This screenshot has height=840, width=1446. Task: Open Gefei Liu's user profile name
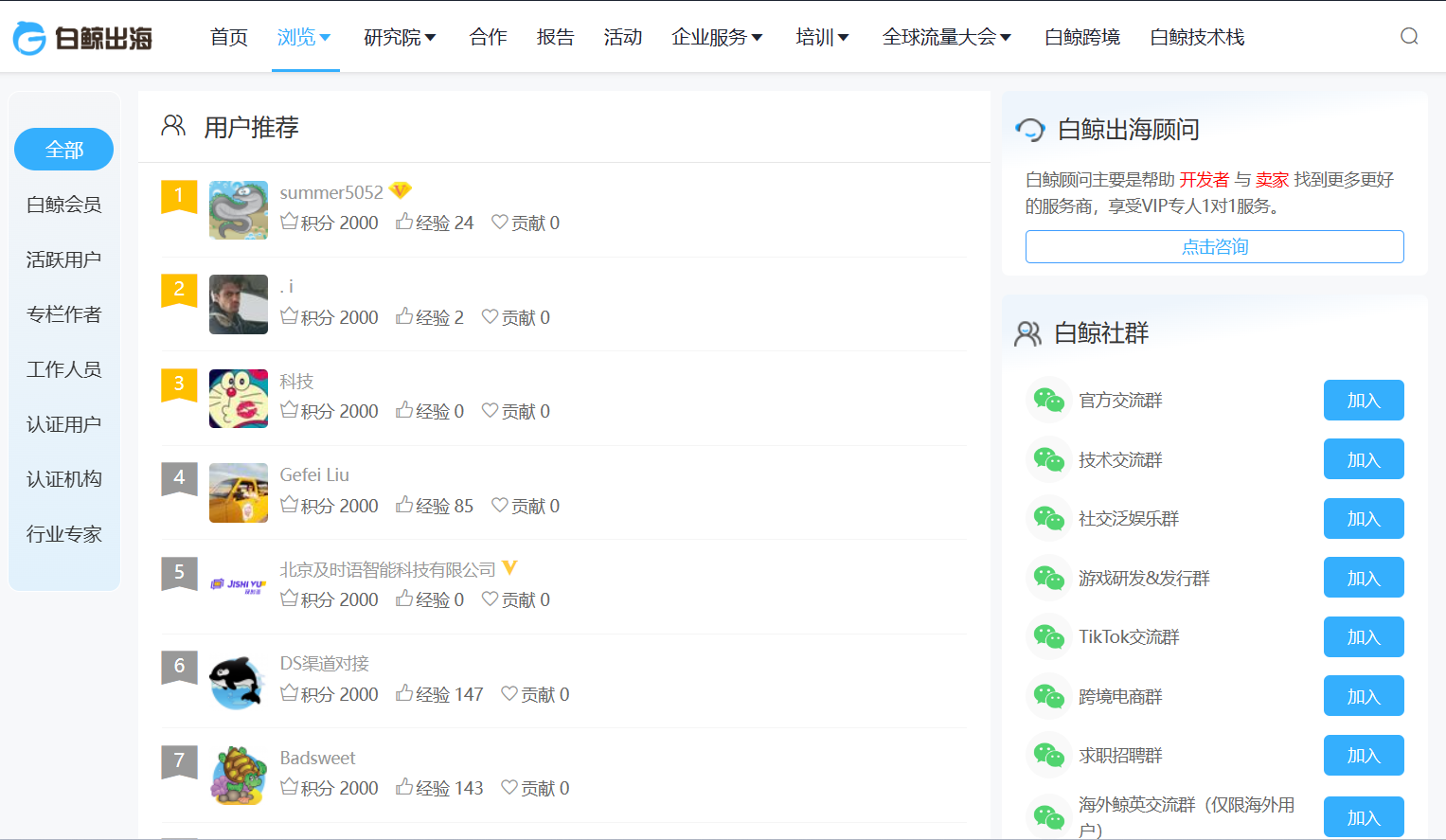(x=314, y=474)
